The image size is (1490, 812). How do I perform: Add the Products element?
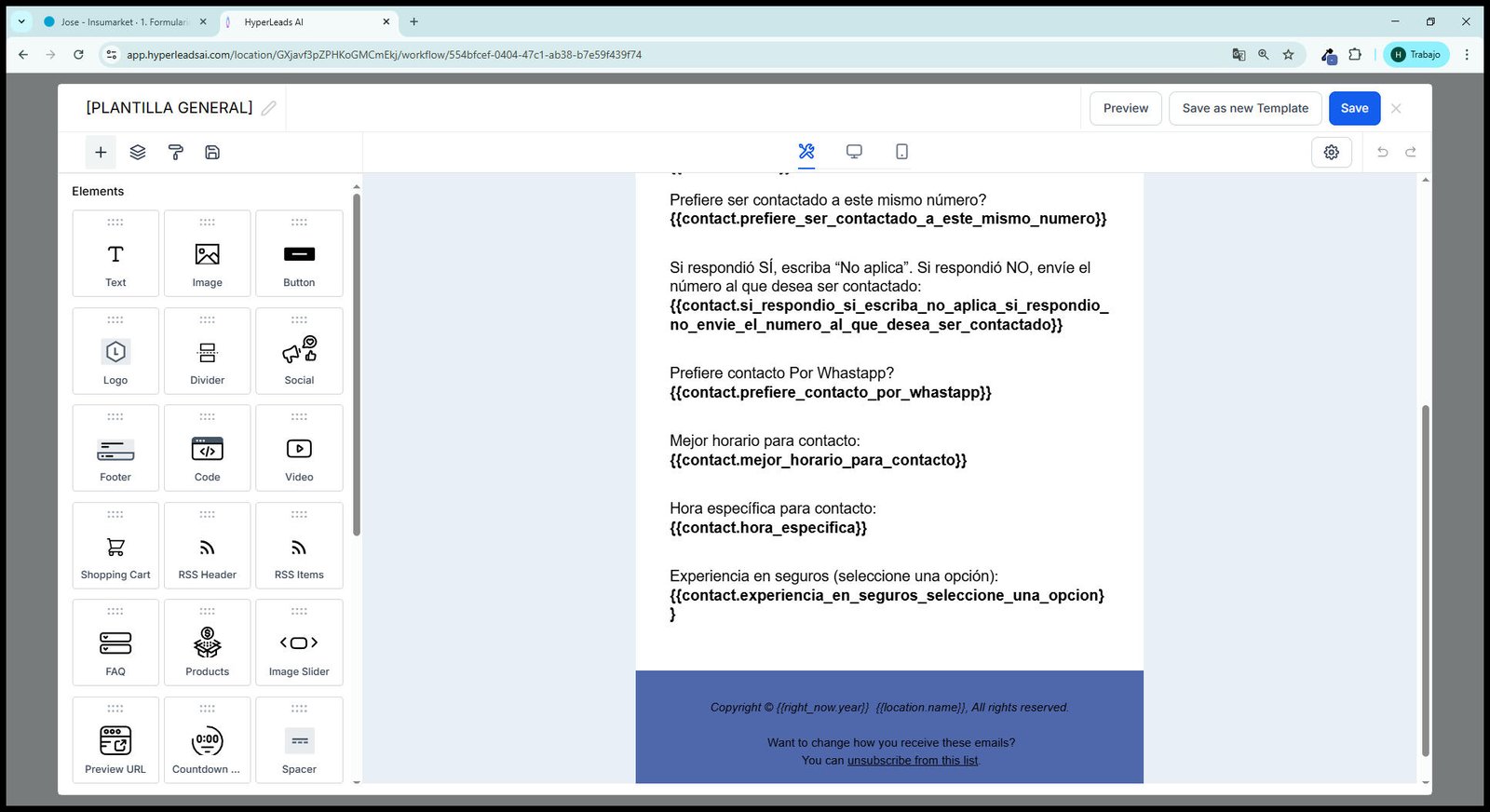click(x=207, y=643)
